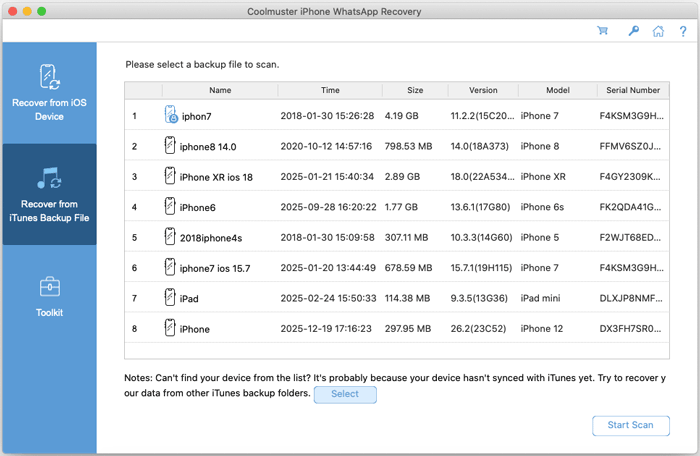Click model cell iPhone 12
700x456 pixels.
(x=542, y=328)
